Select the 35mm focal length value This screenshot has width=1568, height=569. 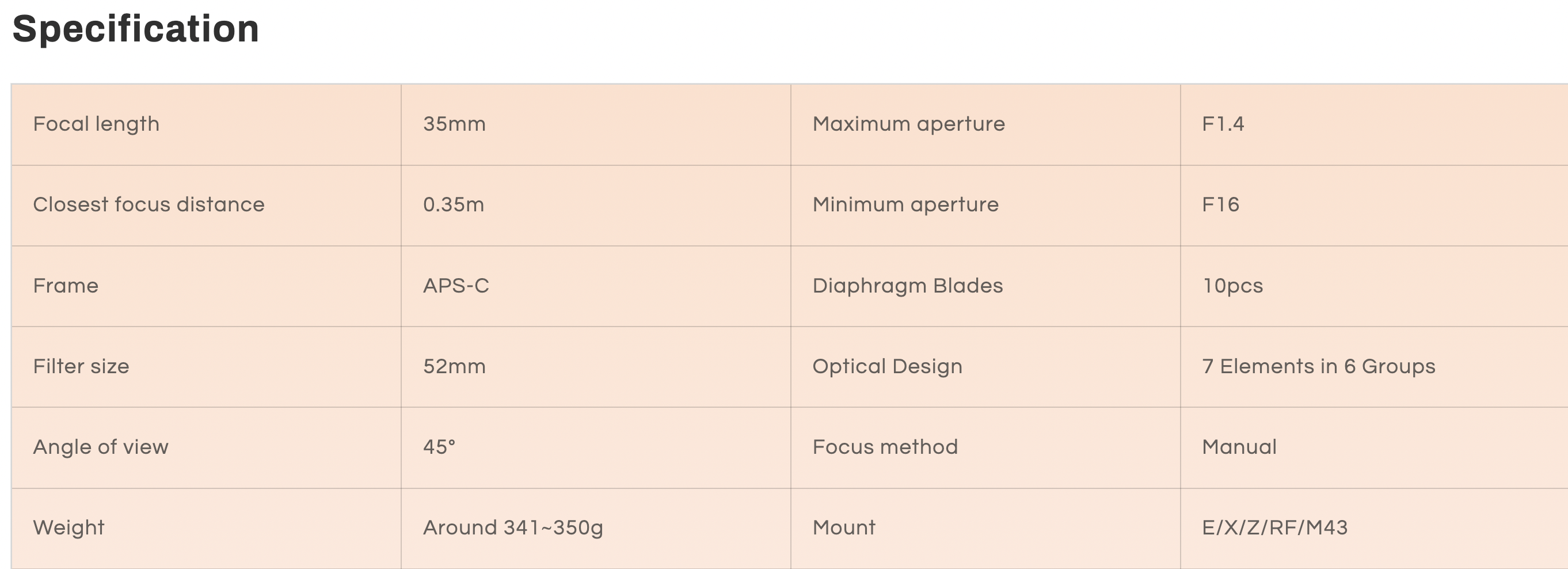454,124
